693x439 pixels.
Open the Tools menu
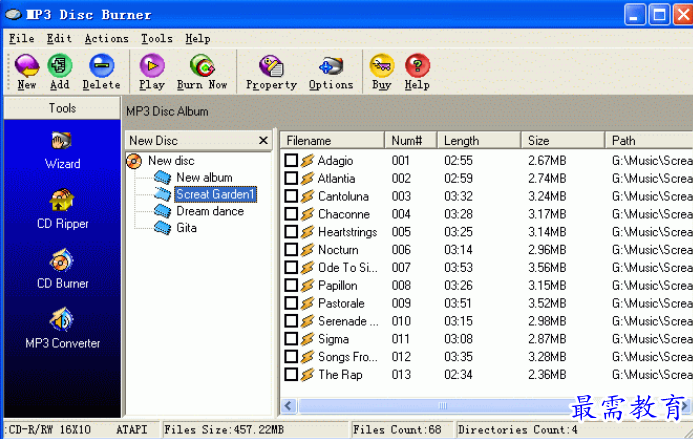point(156,38)
